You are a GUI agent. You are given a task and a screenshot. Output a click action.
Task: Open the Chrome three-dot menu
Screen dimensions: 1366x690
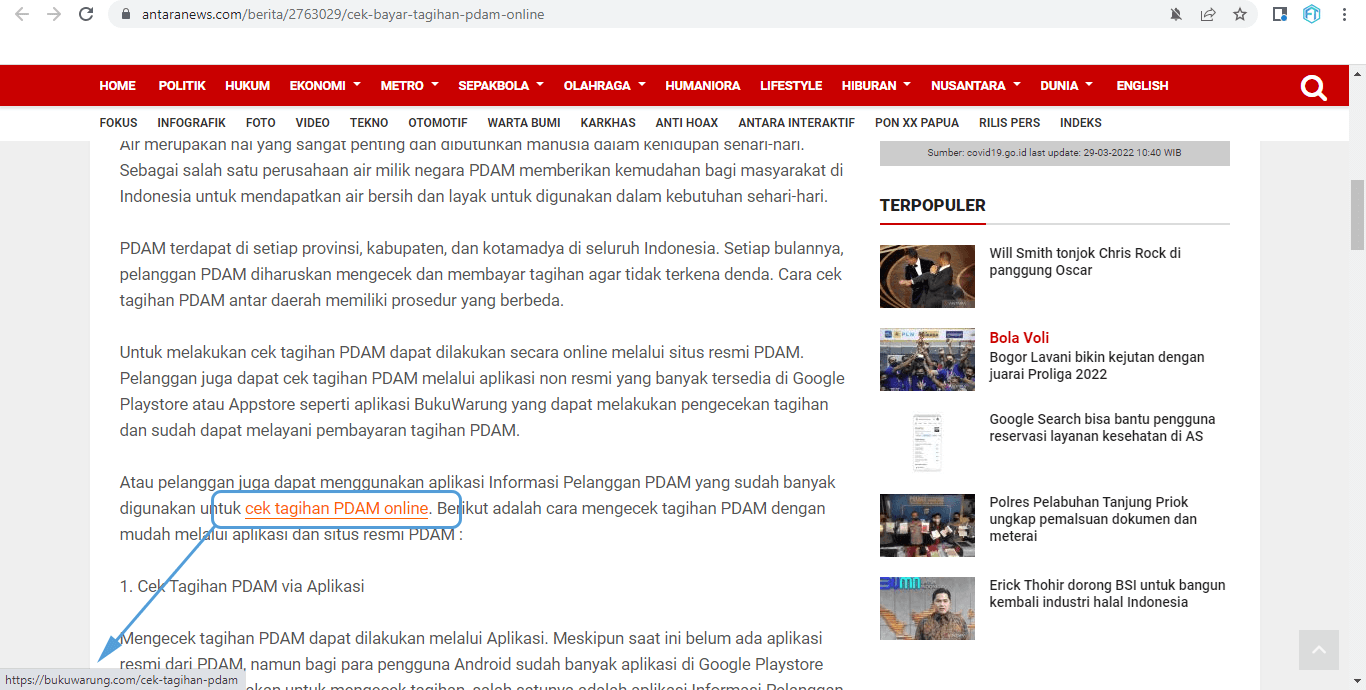coord(1345,14)
